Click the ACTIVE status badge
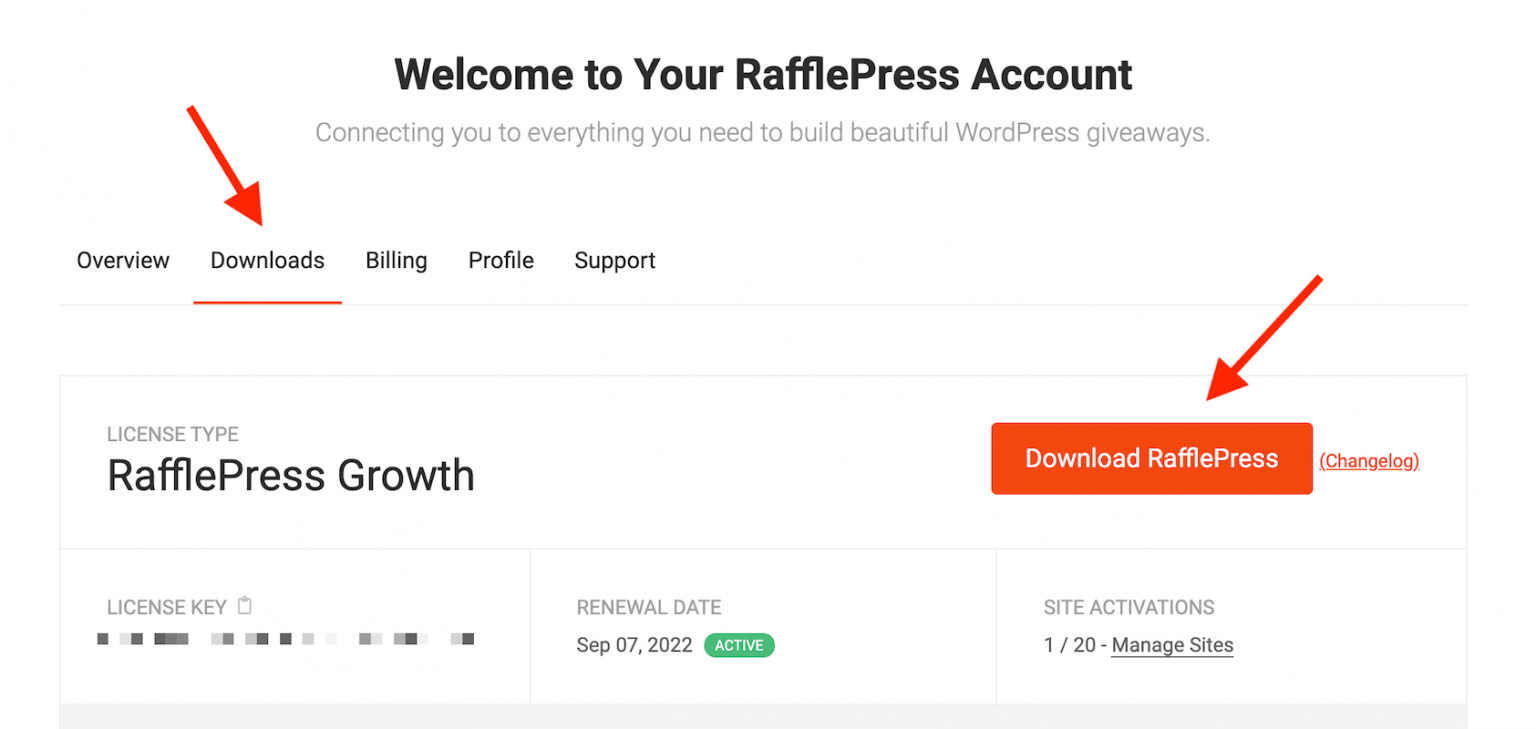Screen dimensions: 1536x729 [739, 645]
